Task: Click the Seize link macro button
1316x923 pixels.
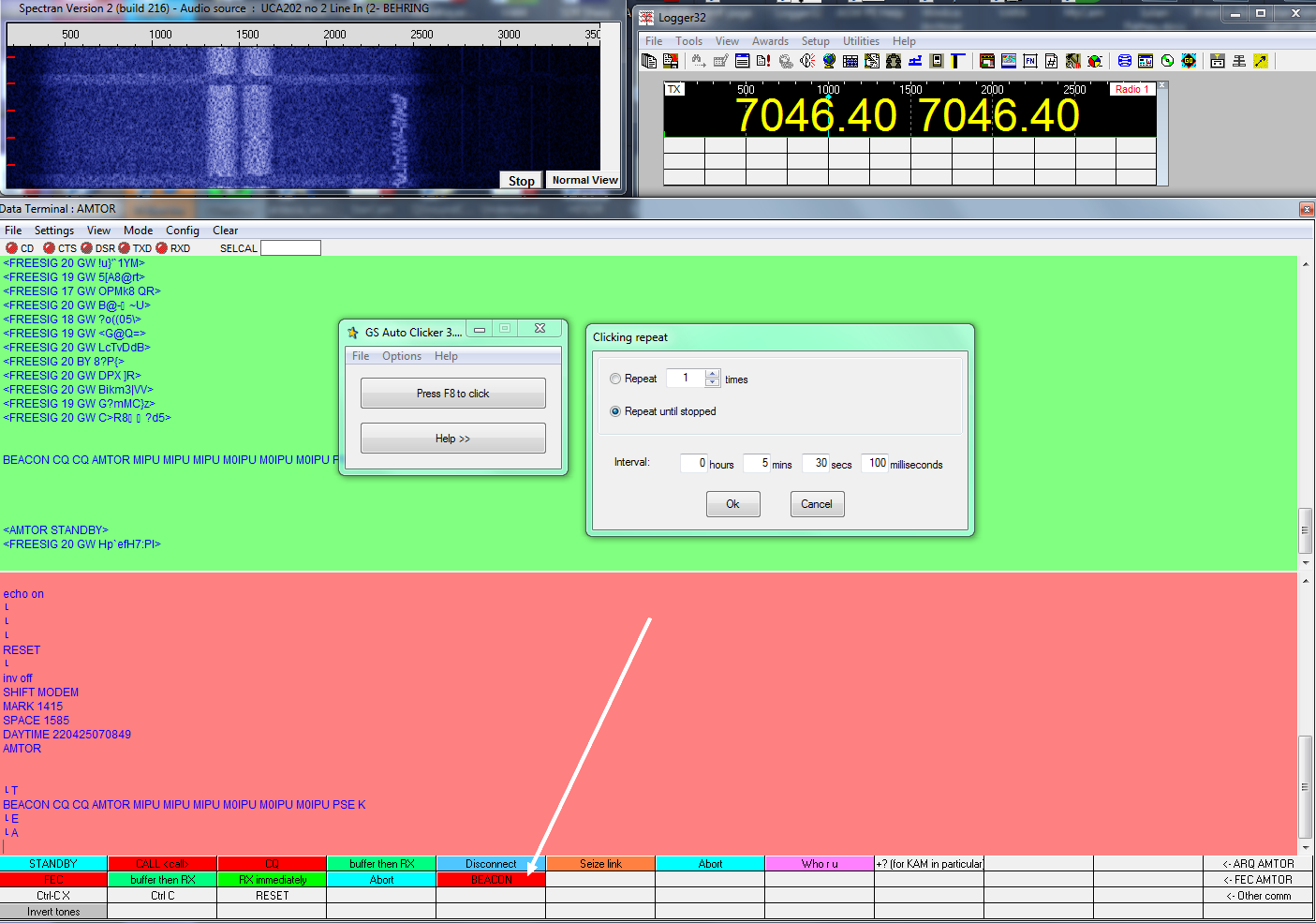Action: pyautogui.click(x=600, y=864)
